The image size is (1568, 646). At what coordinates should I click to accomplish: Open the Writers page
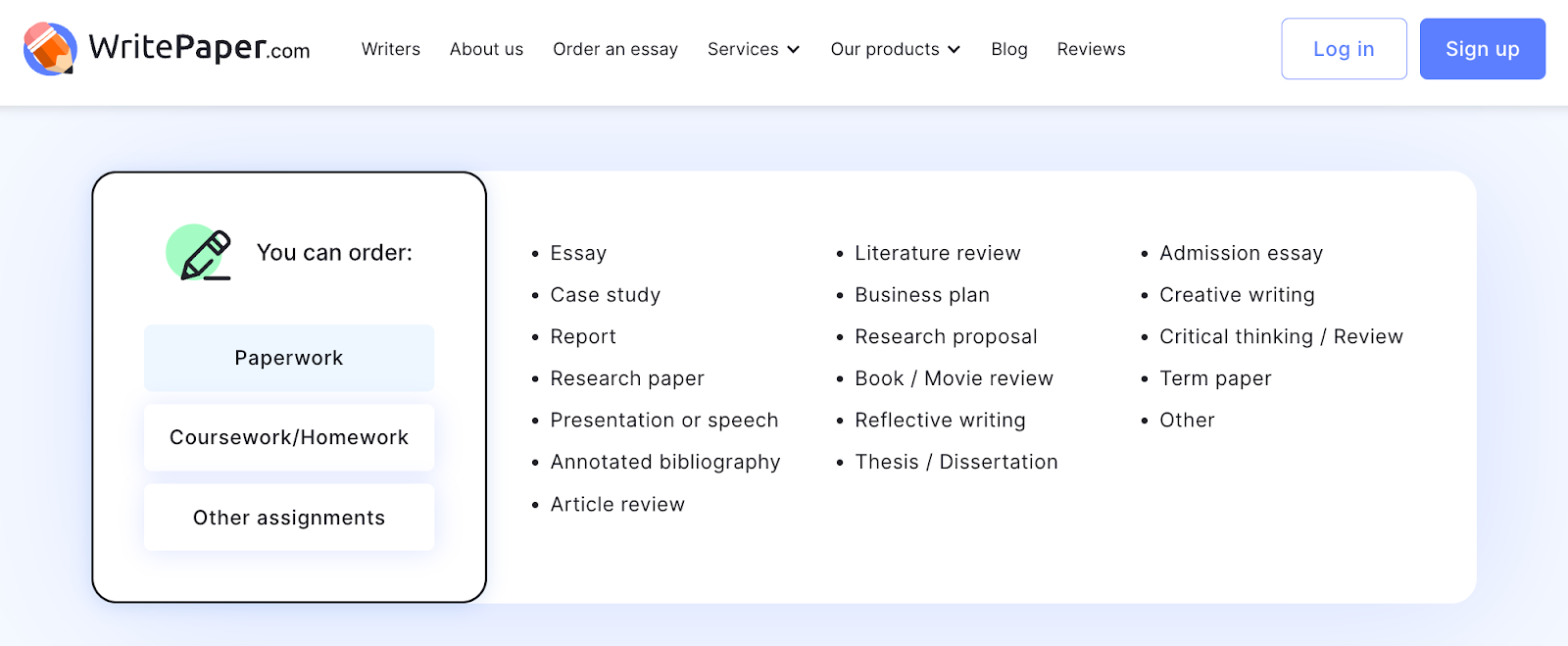tap(391, 49)
